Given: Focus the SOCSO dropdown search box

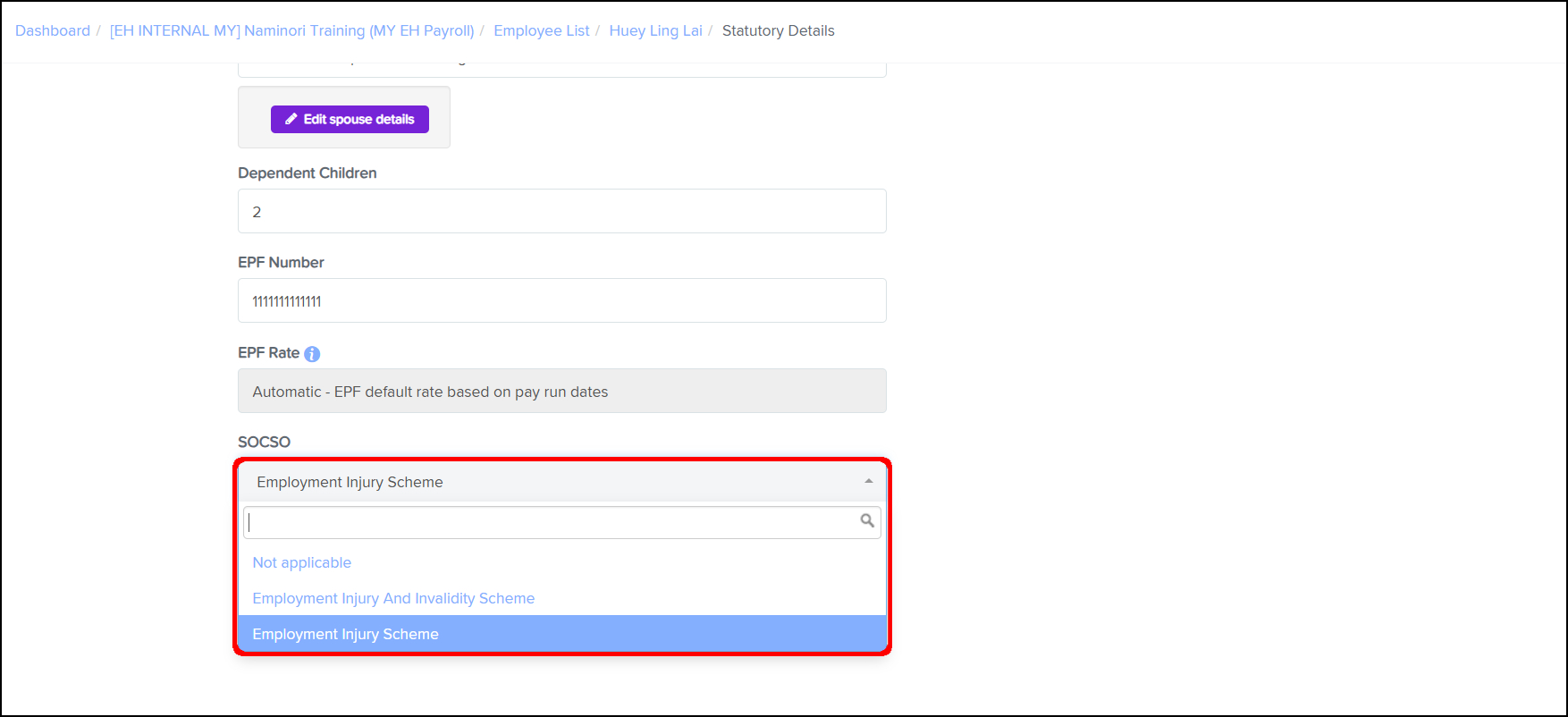Looking at the screenshot, I should 550,522.
